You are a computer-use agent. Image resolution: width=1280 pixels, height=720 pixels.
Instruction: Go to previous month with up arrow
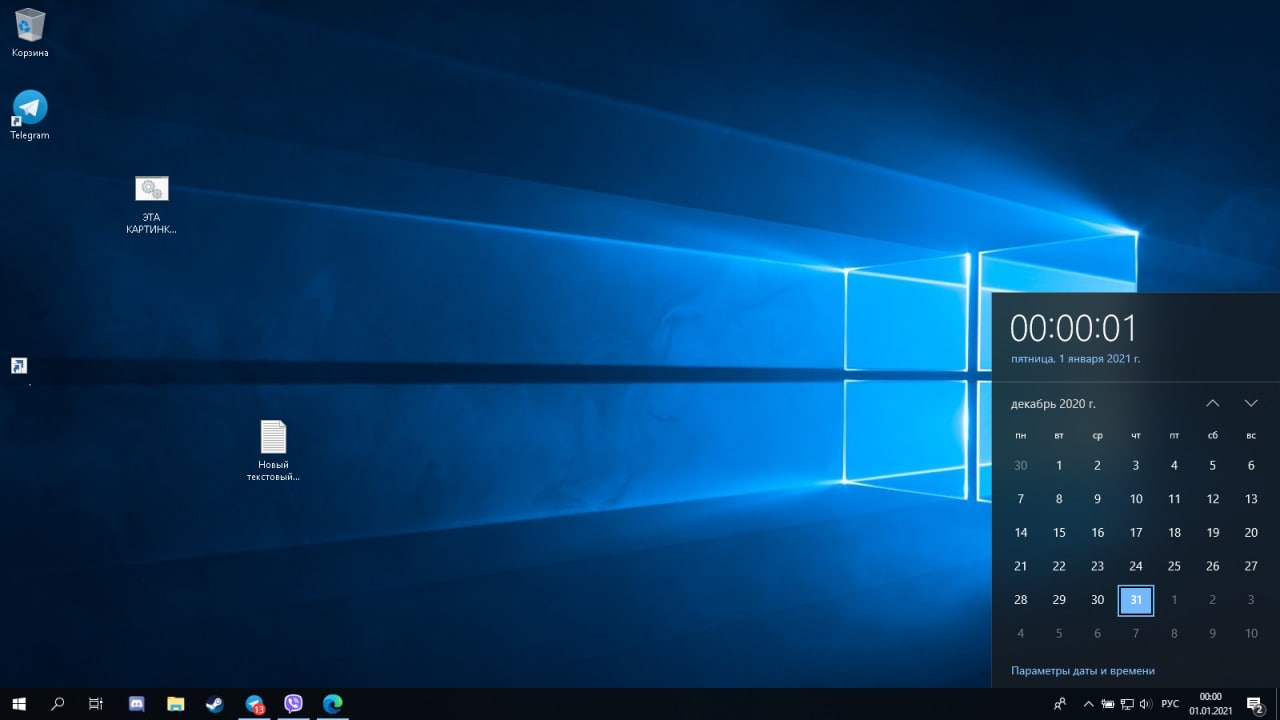[x=1213, y=403]
